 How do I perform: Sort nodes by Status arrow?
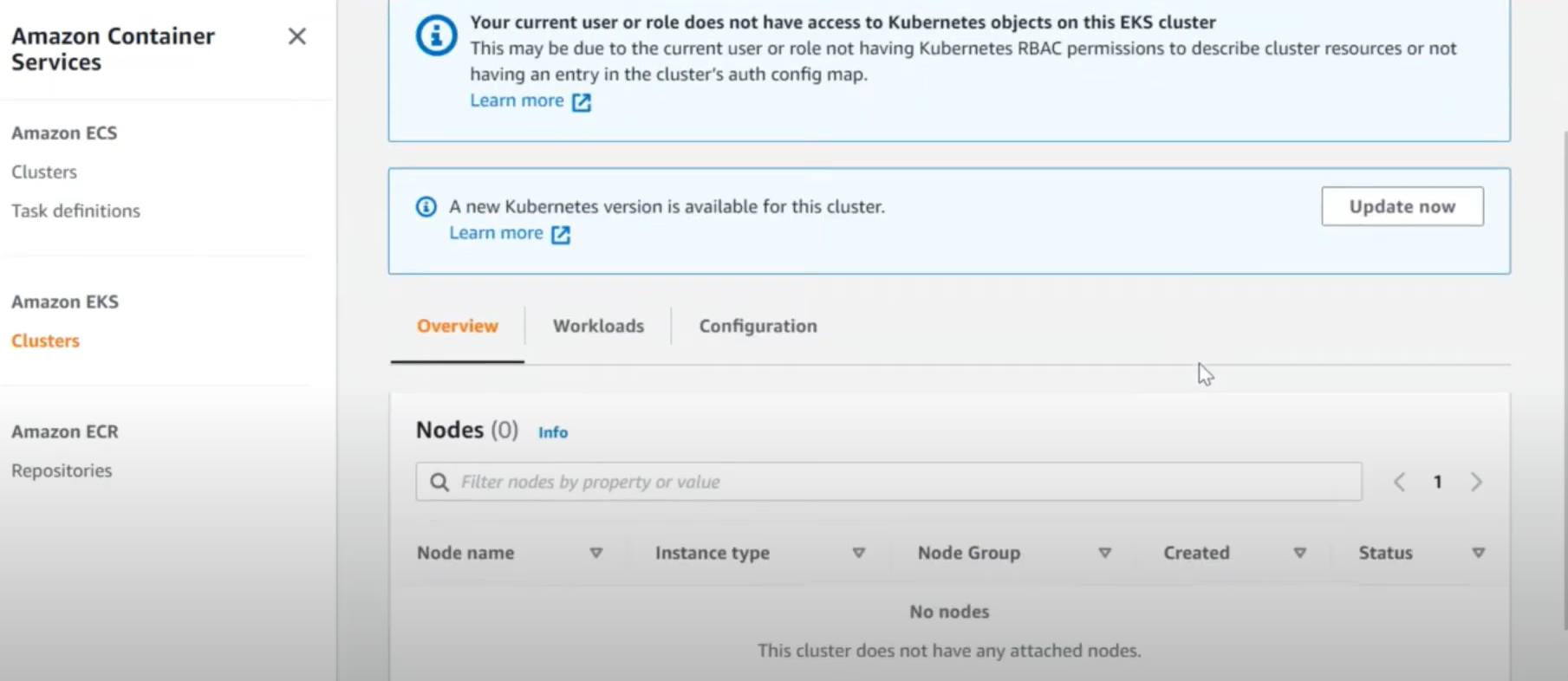pyautogui.click(x=1479, y=553)
